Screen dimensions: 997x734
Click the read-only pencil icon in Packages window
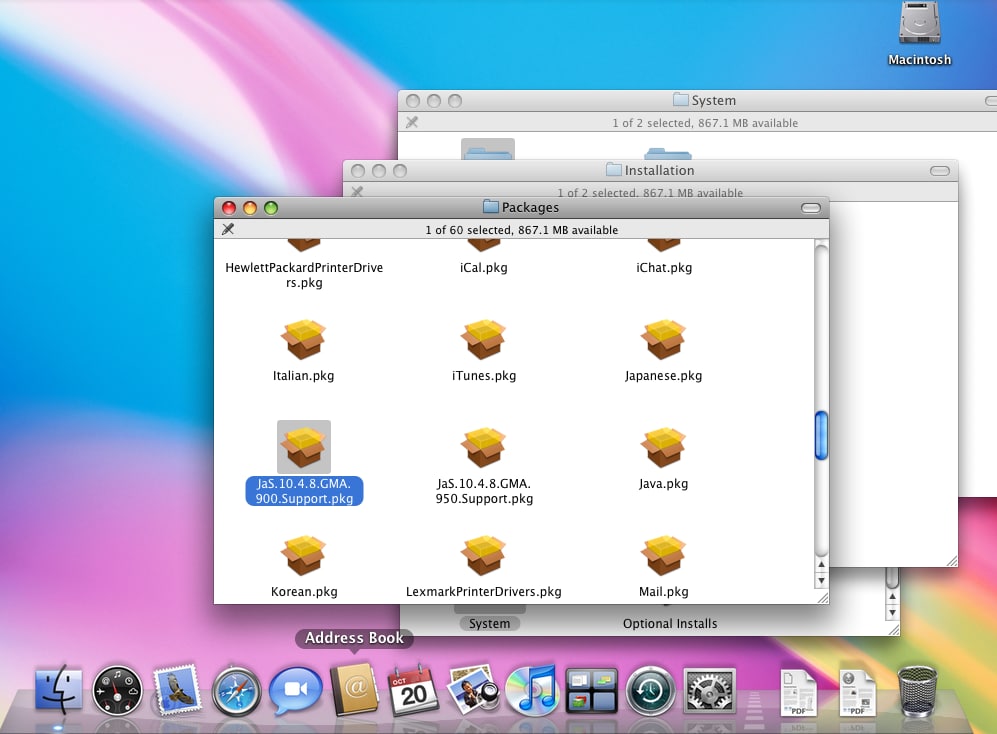tap(228, 229)
